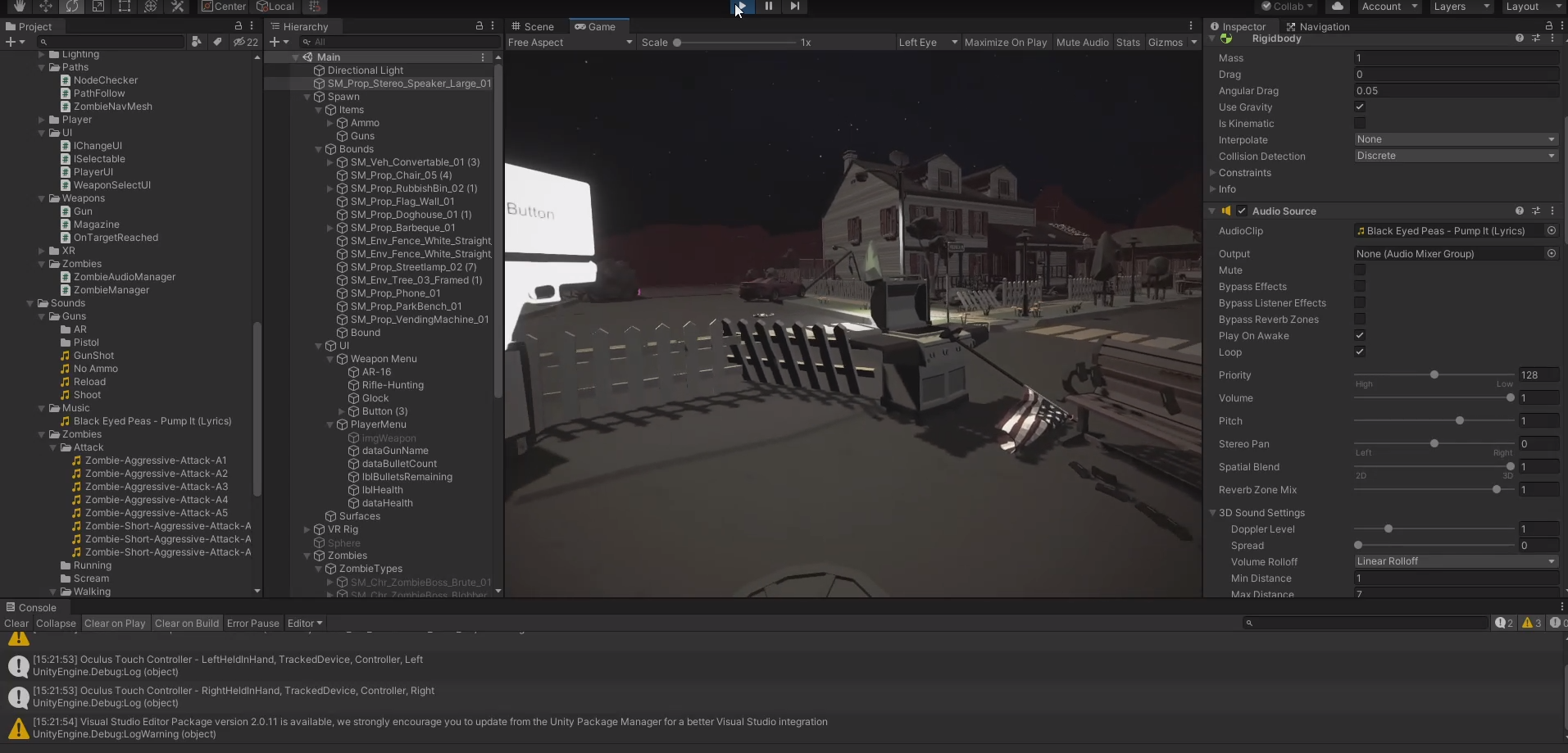Enable Is Kinematic checkbox
The image size is (1568, 753).
pyautogui.click(x=1360, y=124)
